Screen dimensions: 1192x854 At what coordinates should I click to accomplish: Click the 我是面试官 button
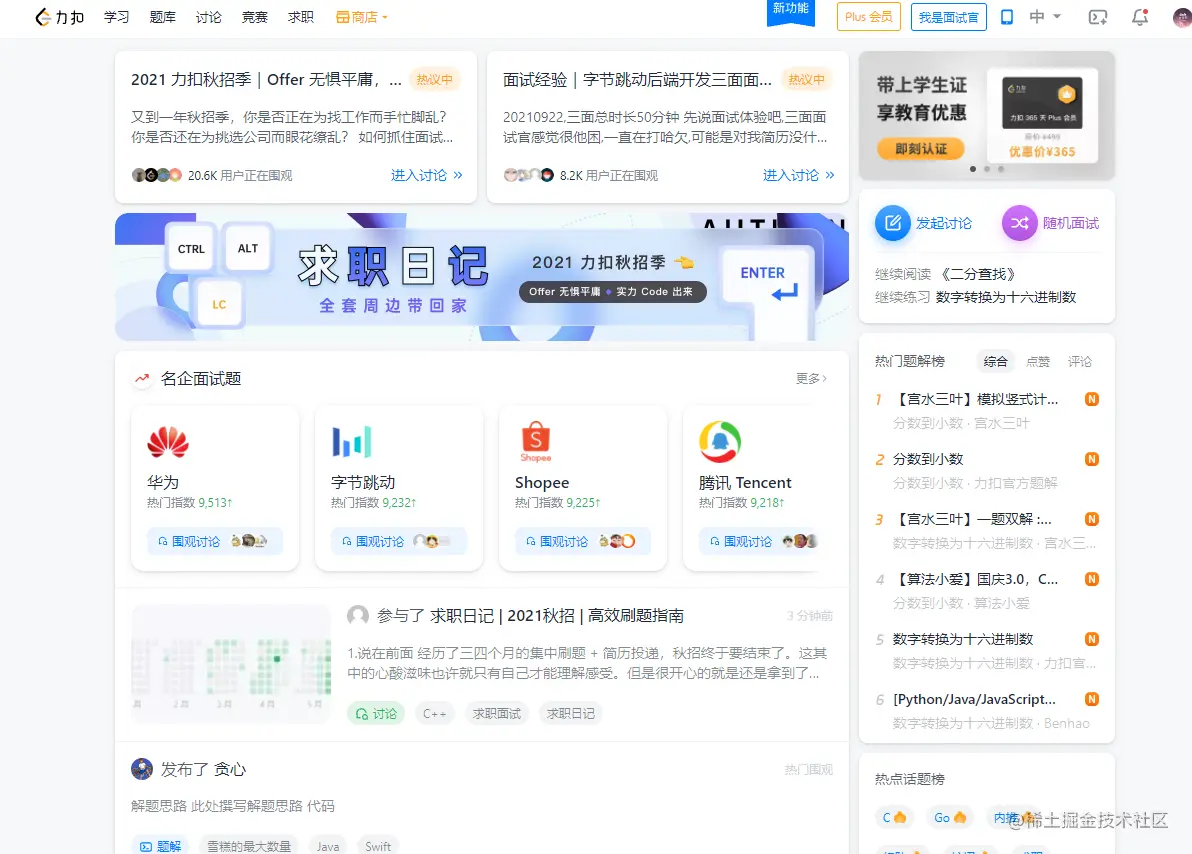(x=949, y=17)
